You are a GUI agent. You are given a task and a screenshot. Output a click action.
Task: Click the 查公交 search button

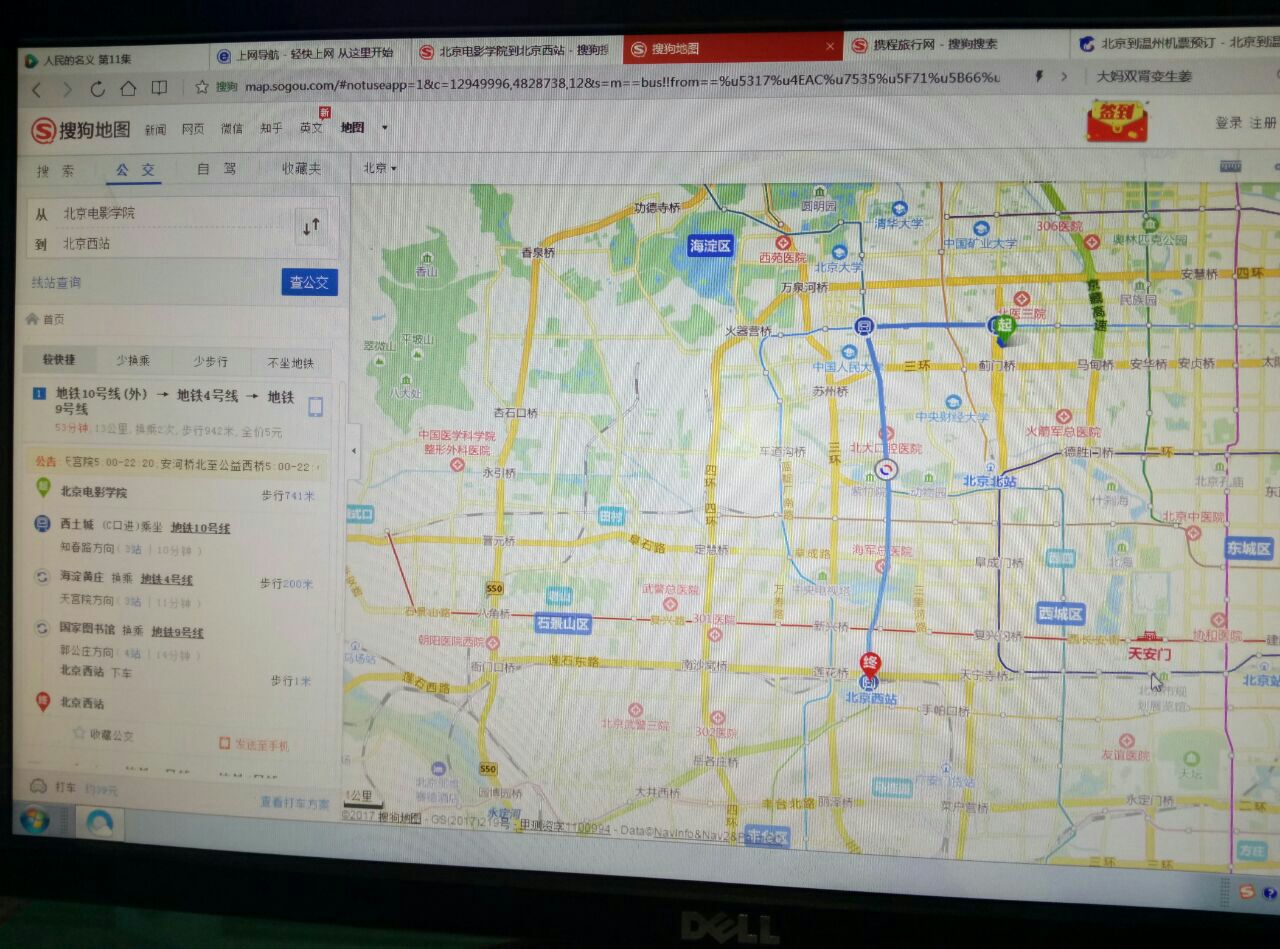coord(309,282)
